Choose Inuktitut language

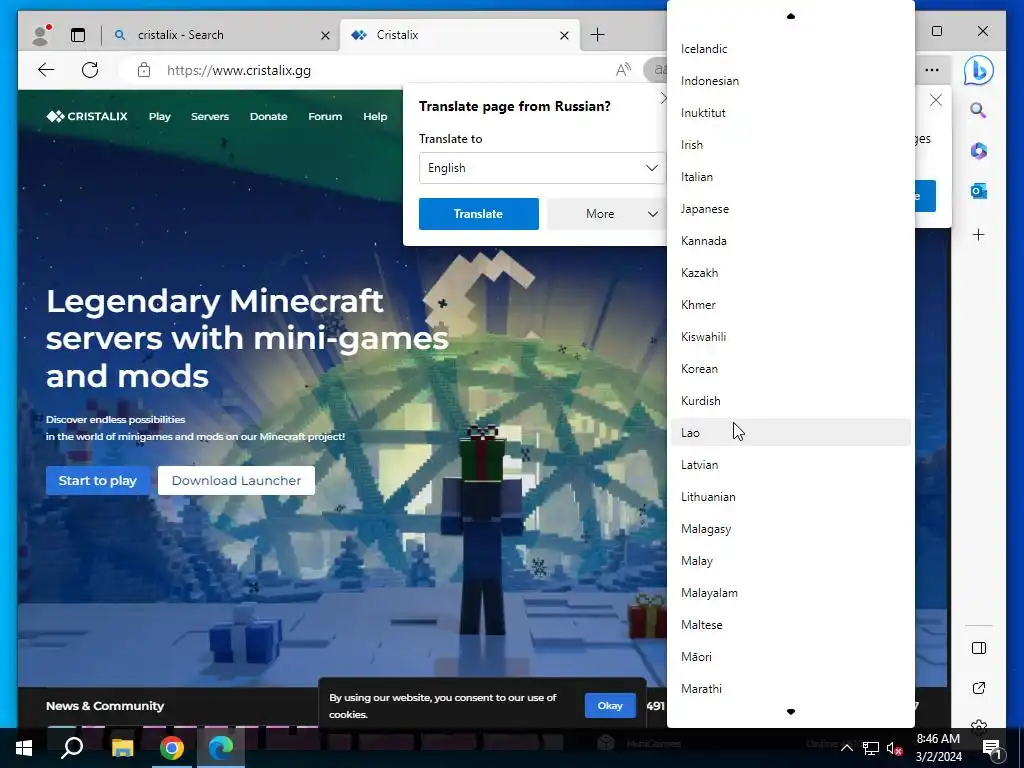pyautogui.click(x=791, y=113)
